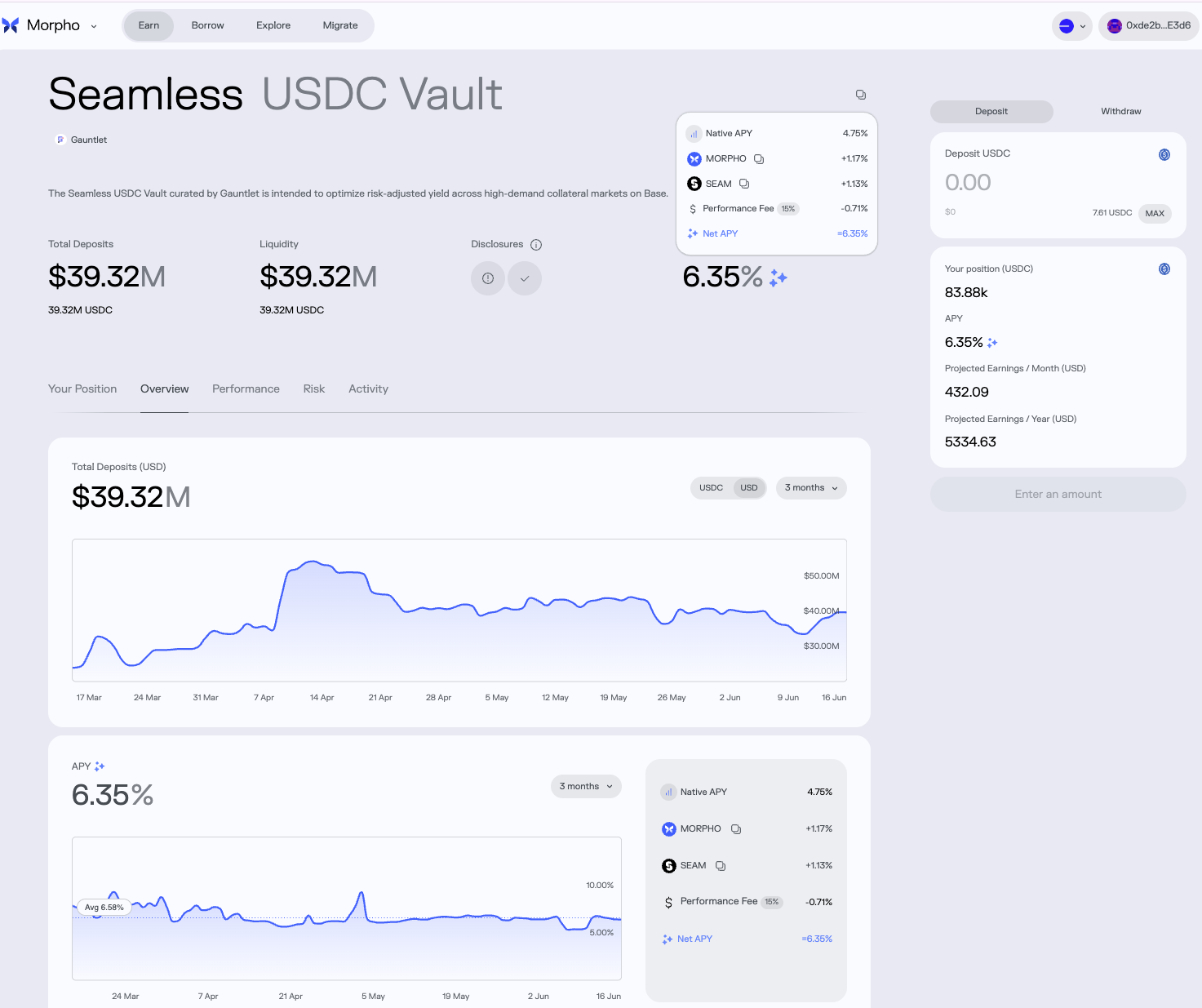The width and height of the screenshot is (1202, 1008).
Task: Click the Gauntlet curator icon
Action: pyautogui.click(x=60, y=140)
